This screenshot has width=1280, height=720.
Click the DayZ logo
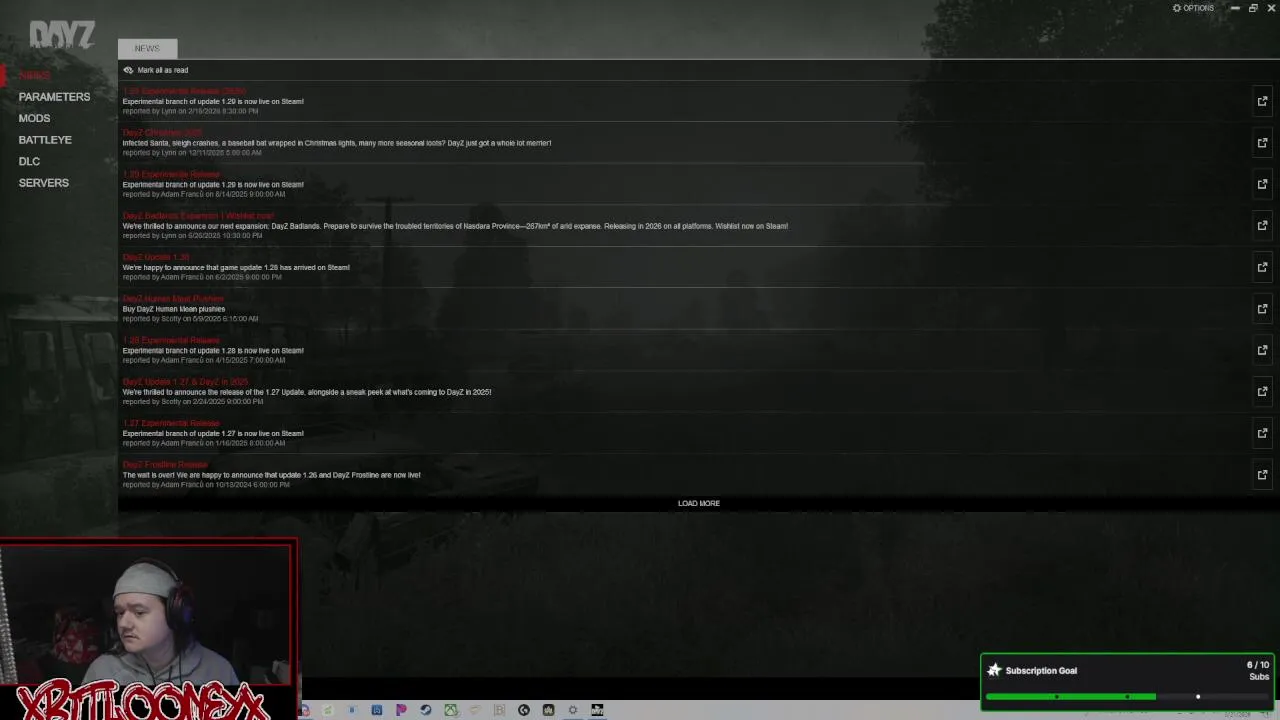pos(61,35)
